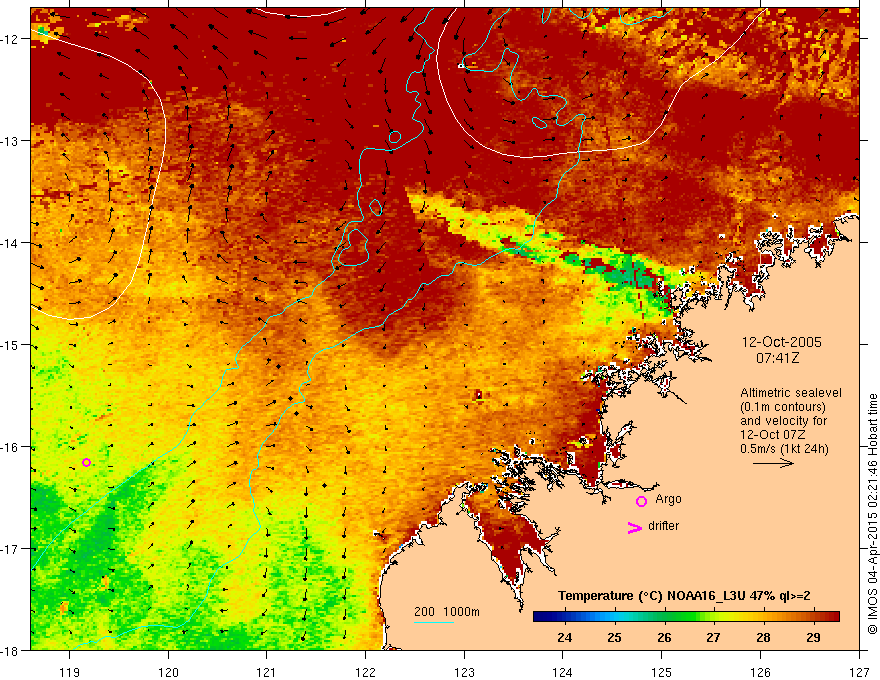
Task: Click the color bar tick label 25
Action: 615,638
